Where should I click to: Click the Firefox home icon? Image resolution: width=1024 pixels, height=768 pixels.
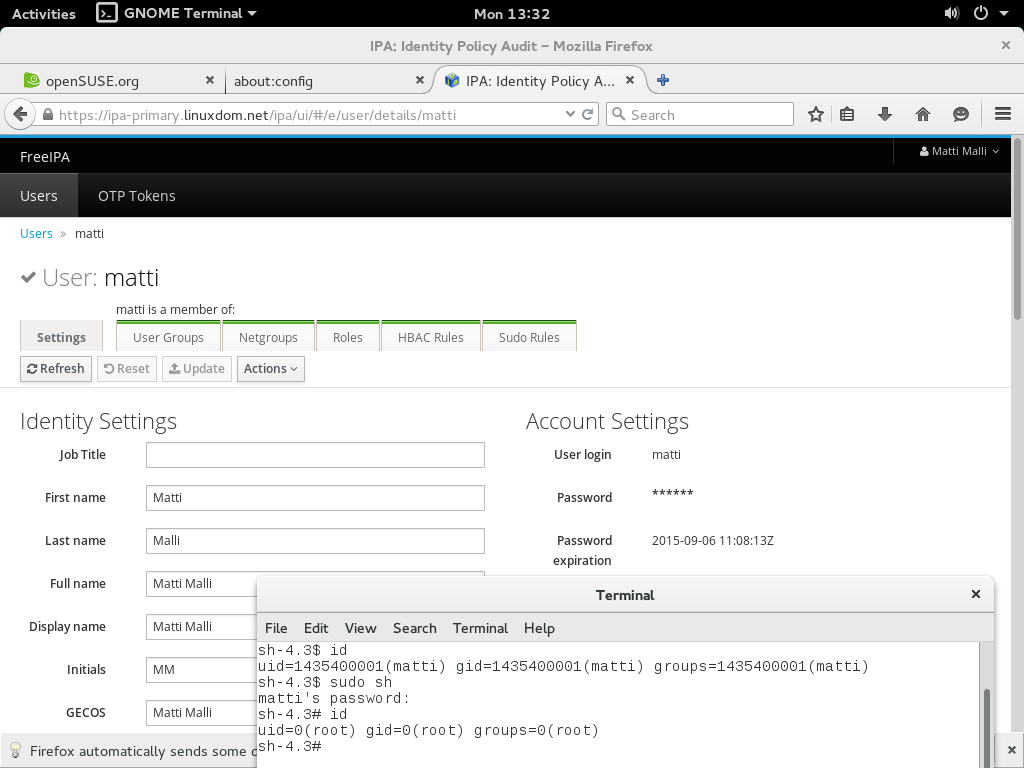tap(922, 114)
